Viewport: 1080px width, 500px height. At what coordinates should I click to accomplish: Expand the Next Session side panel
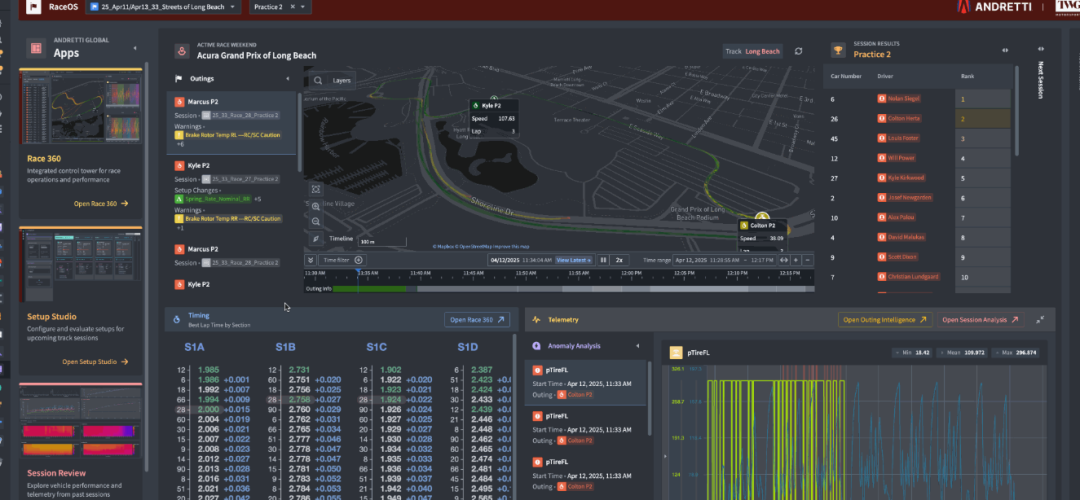coord(1040,50)
